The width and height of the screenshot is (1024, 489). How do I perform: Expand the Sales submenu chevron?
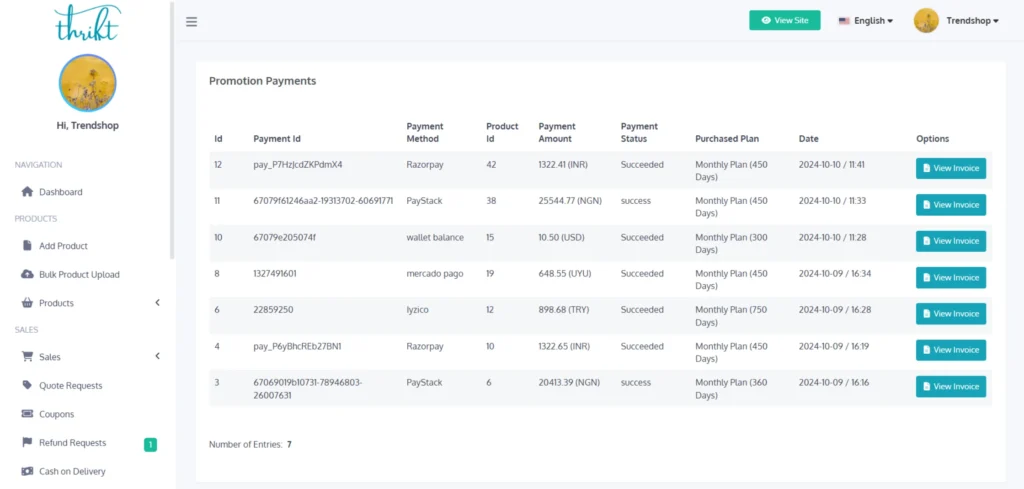click(157, 357)
